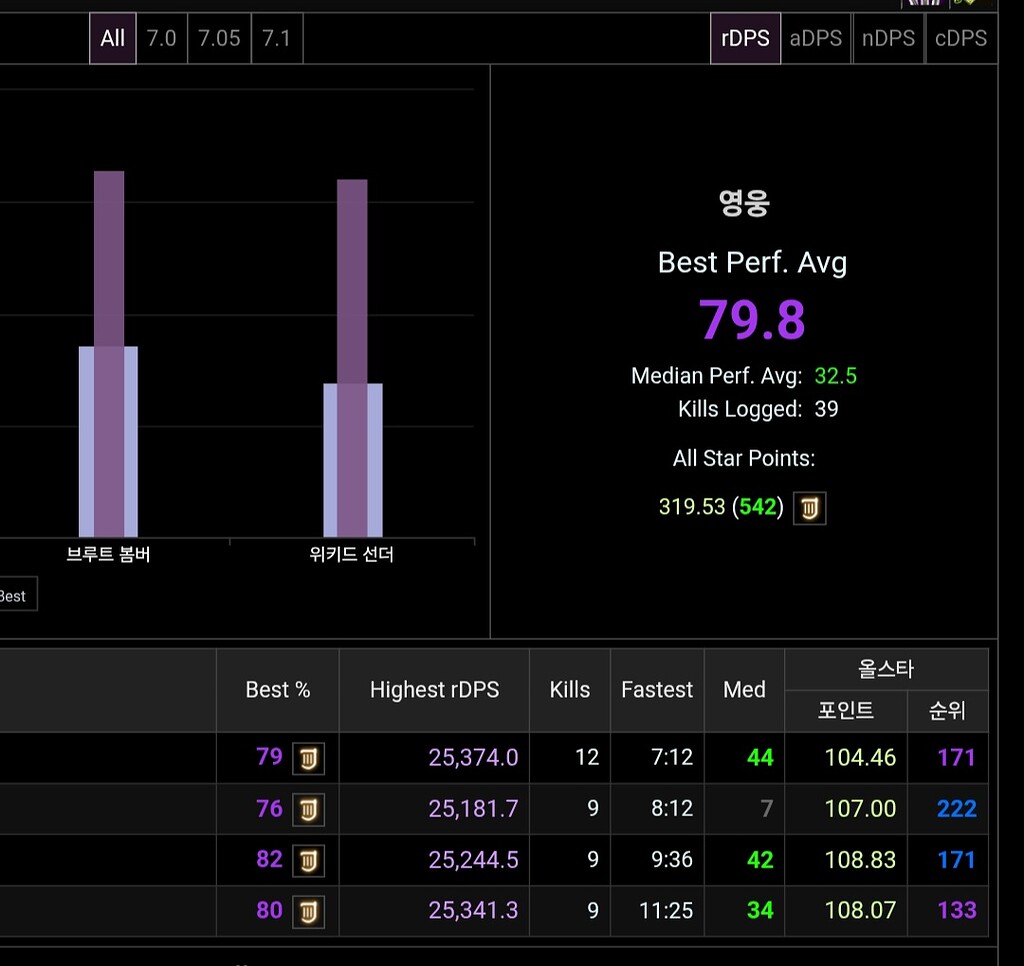Click the 319.53 all star points total
1024x966 pixels.
click(692, 507)
